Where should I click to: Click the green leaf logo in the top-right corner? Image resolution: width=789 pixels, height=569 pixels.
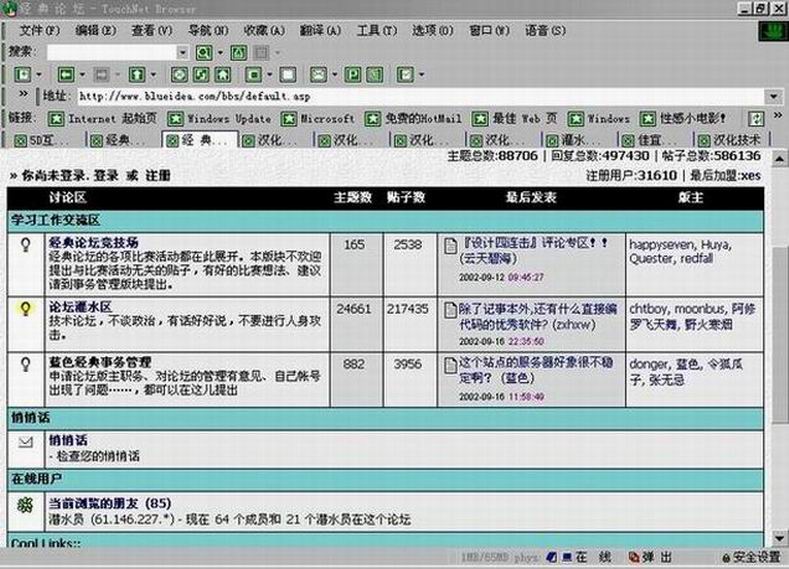[768, 30]
